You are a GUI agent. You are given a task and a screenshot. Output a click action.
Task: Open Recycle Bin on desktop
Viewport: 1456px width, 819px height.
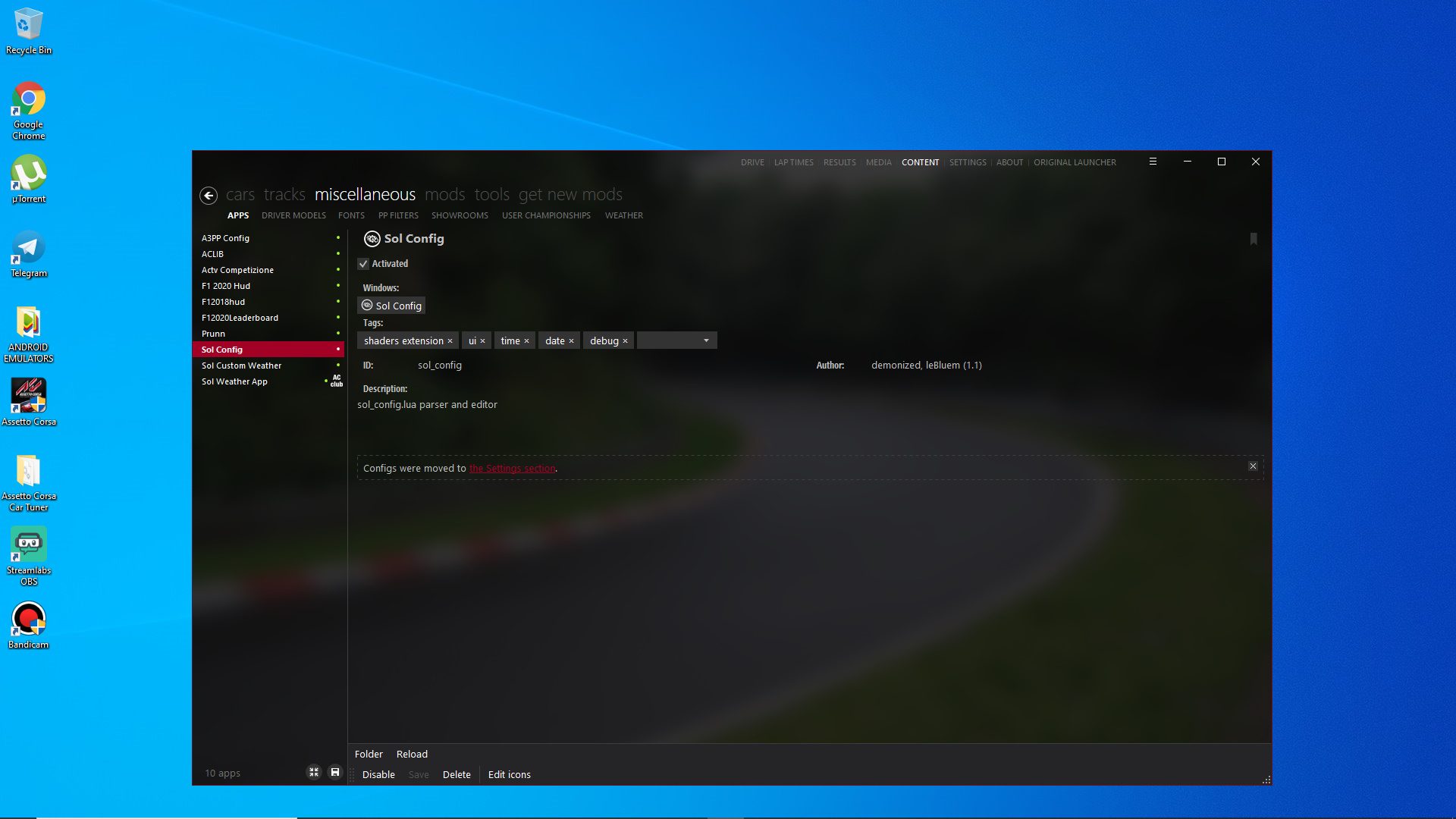tap(29, 32)
